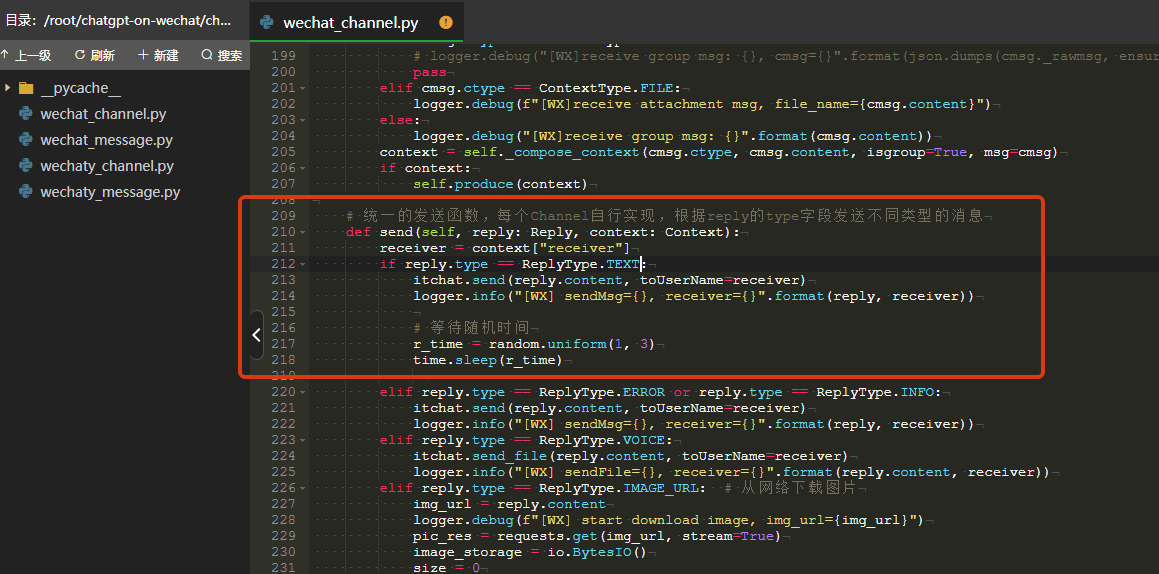The image size is (1159, 574).
Task: Fold the send function at line 210
Action: (303, 232)
